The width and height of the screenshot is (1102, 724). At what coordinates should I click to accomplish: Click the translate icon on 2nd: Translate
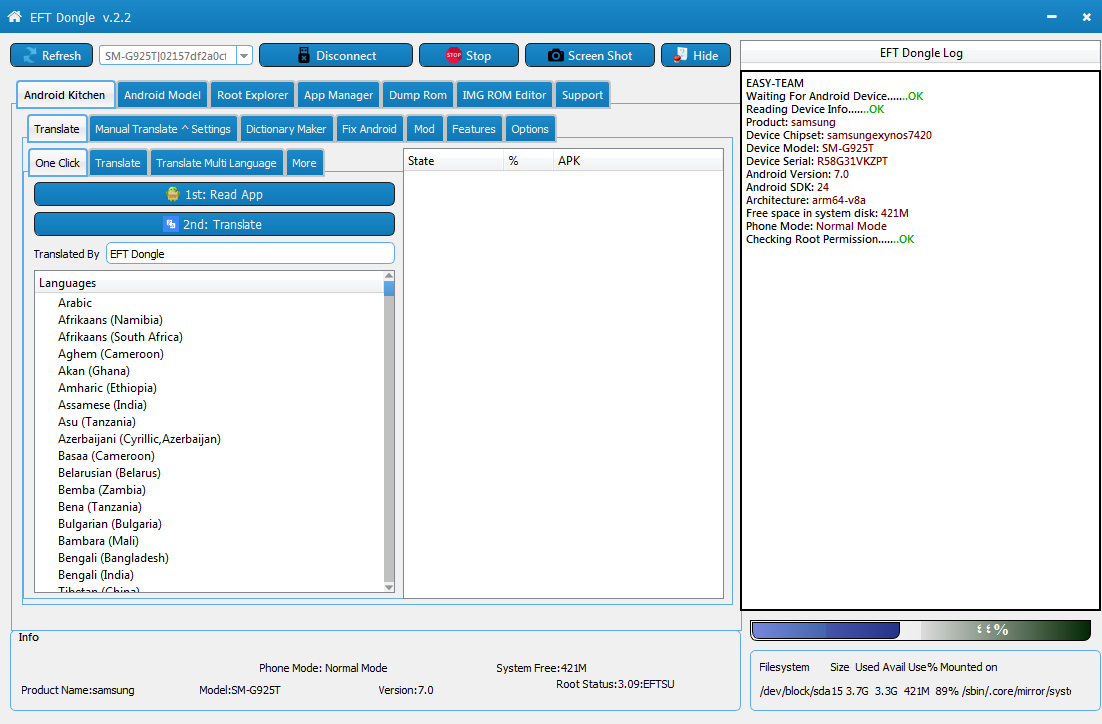(170, 224)
